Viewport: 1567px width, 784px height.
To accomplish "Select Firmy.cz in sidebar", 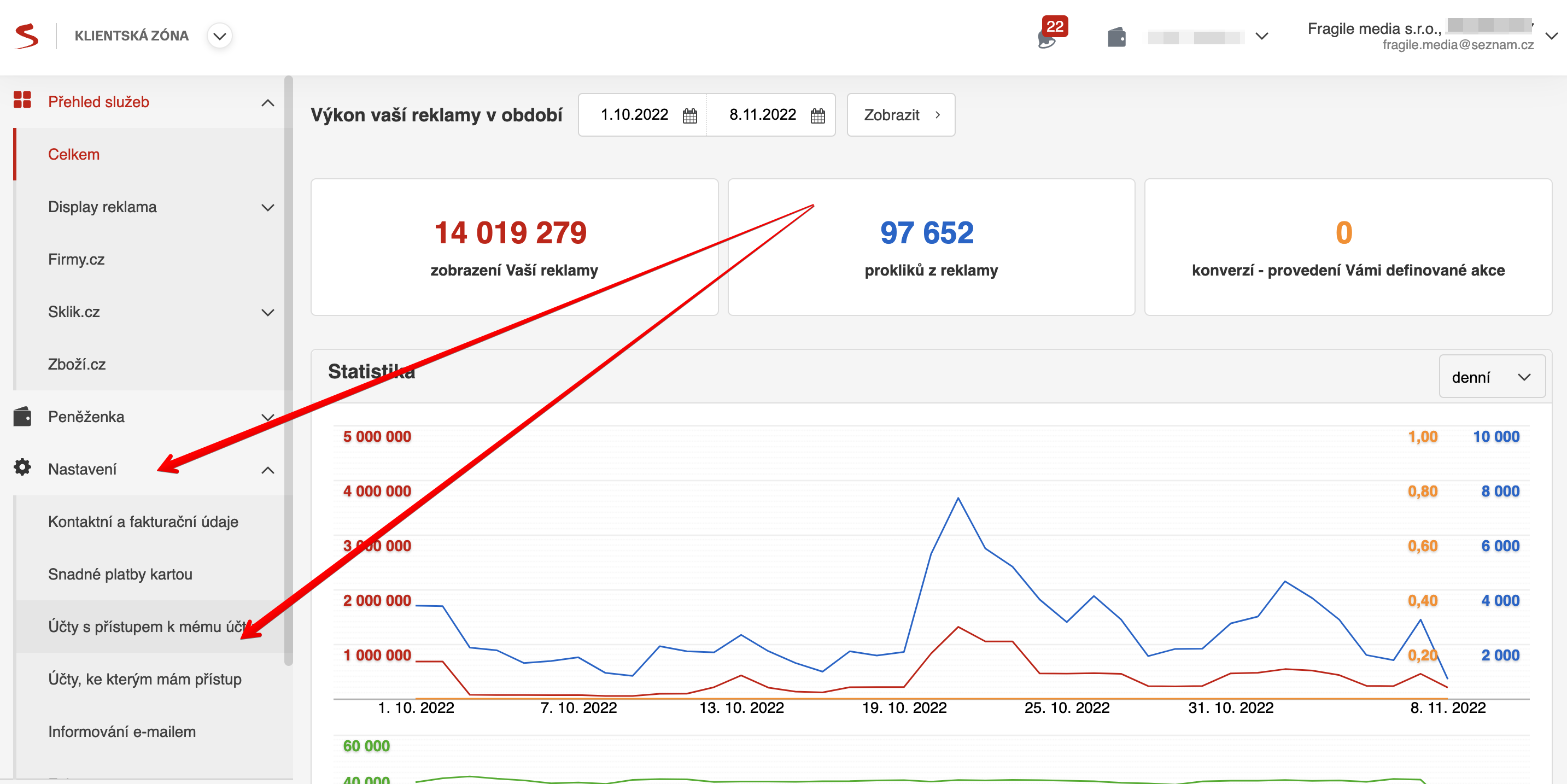I will pyautogui.click(x=77, y=260).
